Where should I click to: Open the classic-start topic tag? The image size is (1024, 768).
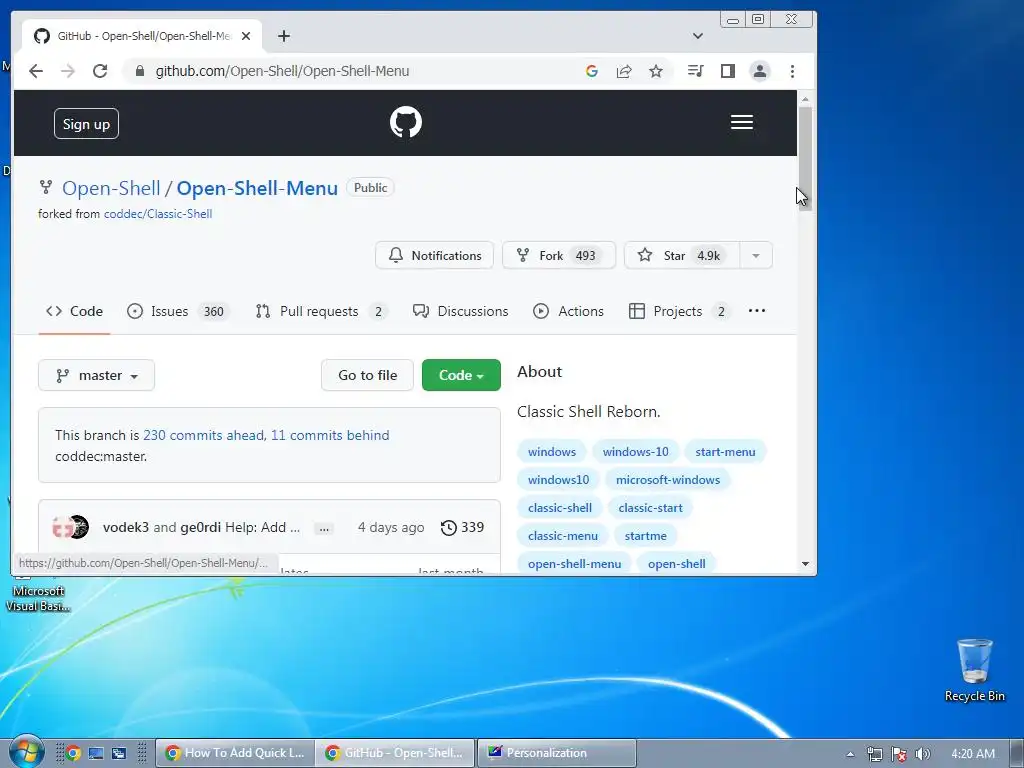[x=650, y=508]
